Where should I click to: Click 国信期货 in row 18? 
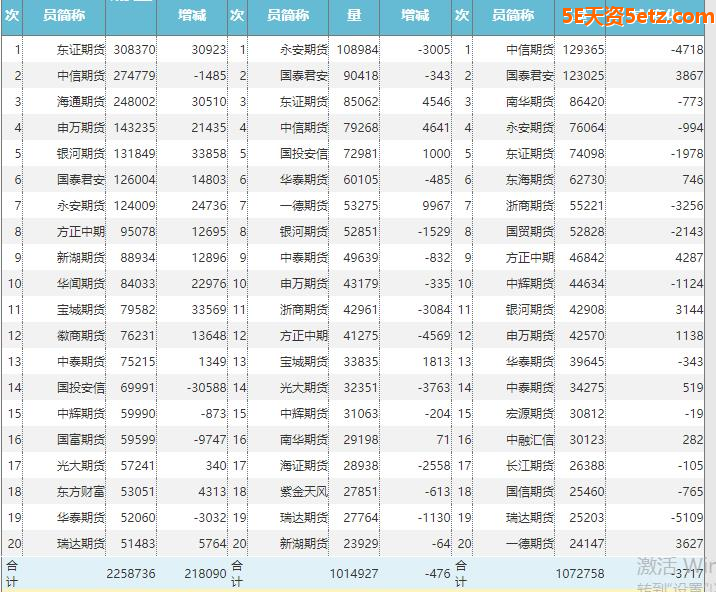tap(530, 492)
